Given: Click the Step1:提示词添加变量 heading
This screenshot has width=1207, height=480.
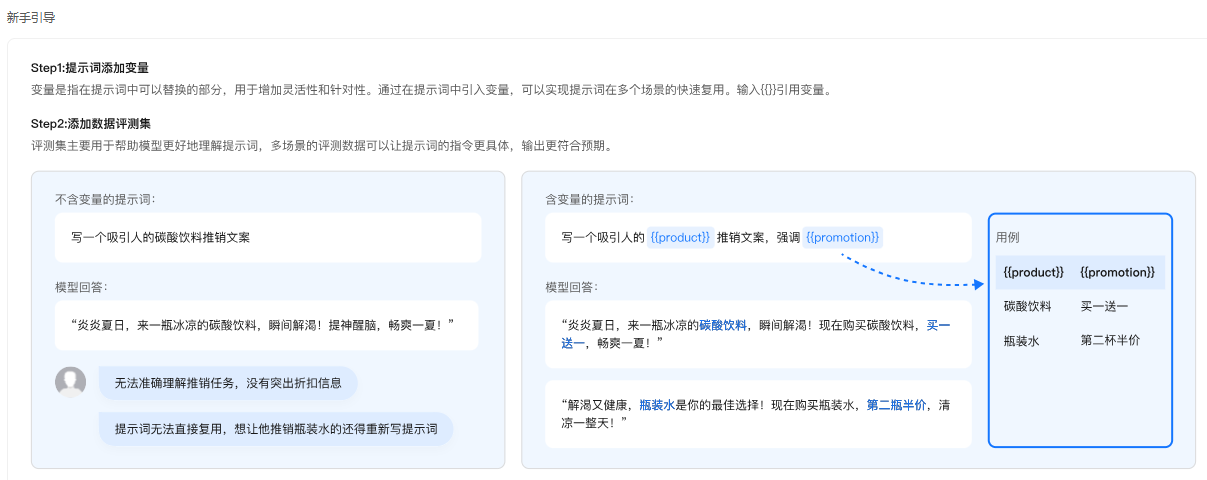Looking at the screenshot, I should 90,68.
